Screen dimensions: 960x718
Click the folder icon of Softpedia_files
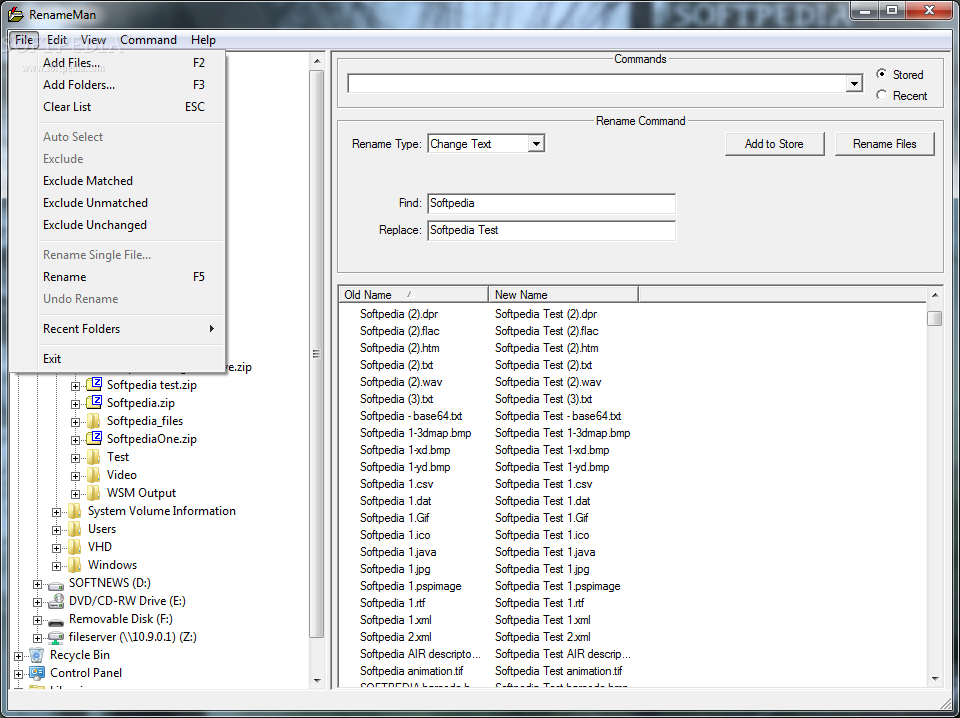coord(94,421)
